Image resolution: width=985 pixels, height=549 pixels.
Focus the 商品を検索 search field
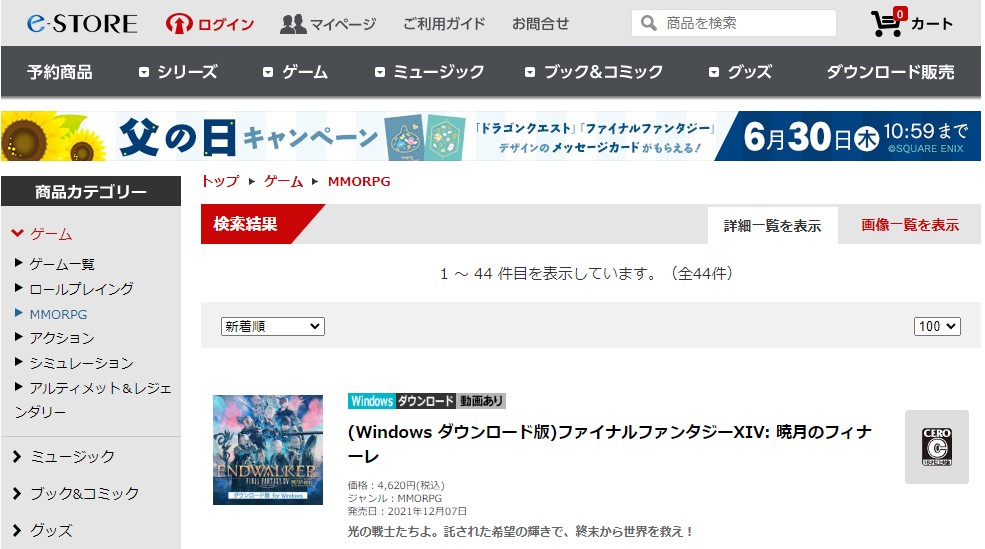click(x=734, y=23)
